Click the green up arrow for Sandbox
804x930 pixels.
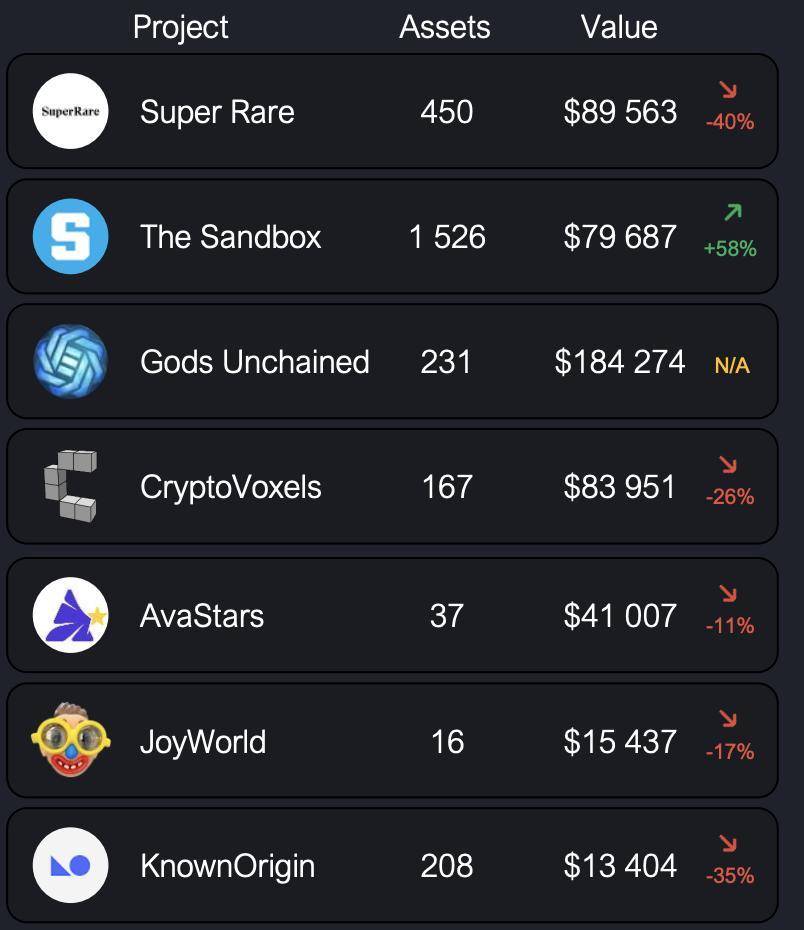[732, 213]
